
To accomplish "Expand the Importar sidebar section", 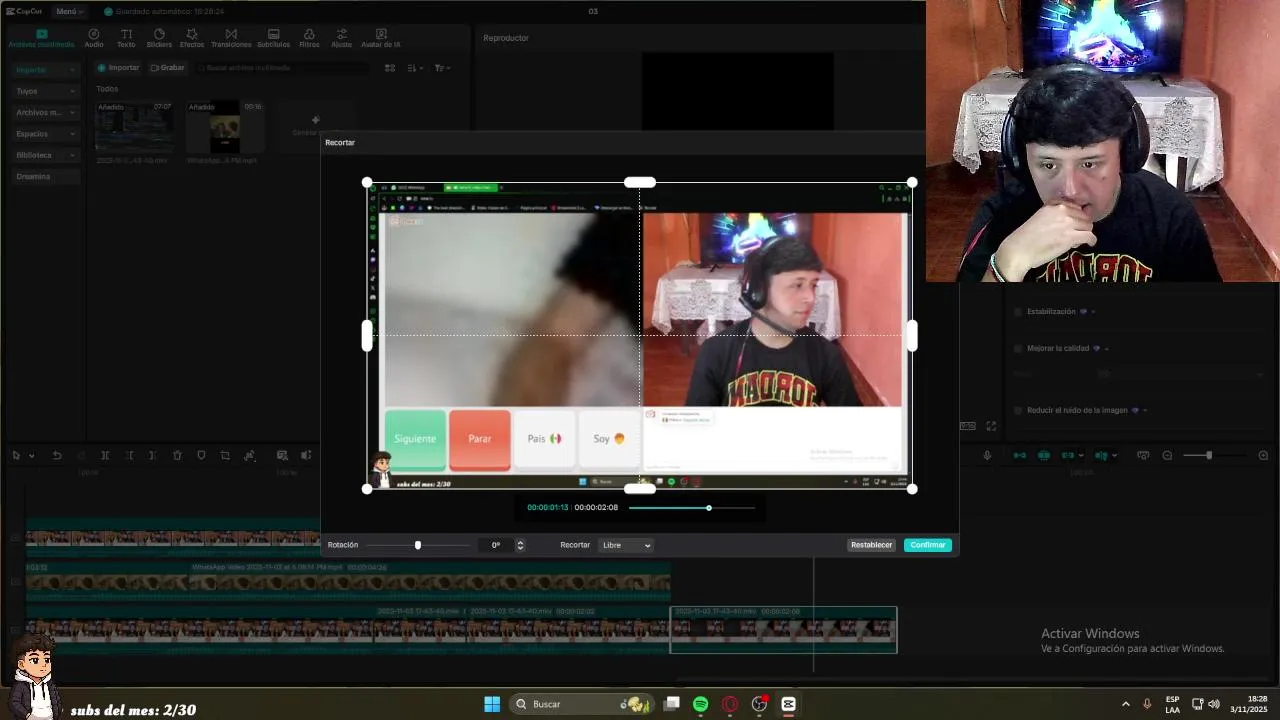I will point(46,70).
